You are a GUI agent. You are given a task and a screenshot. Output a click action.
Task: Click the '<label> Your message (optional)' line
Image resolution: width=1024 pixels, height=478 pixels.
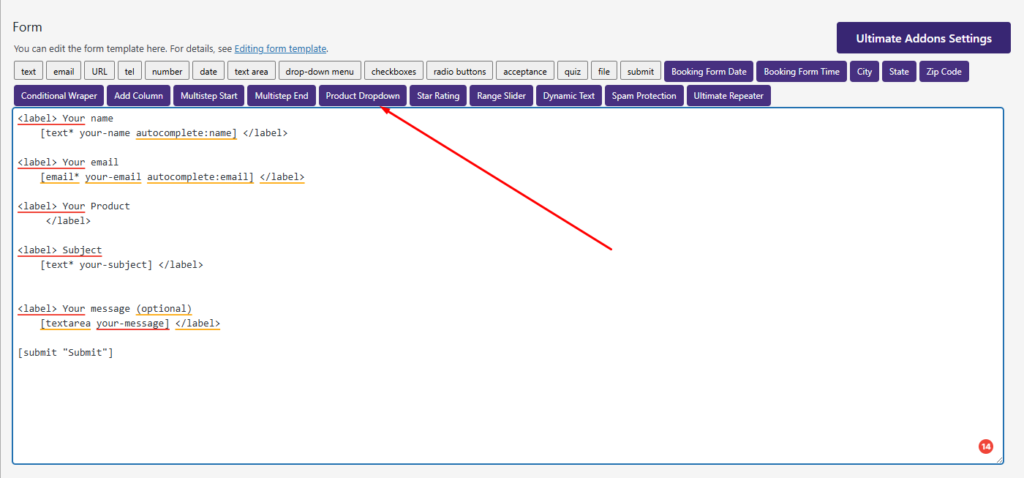(x=104, y=308)
